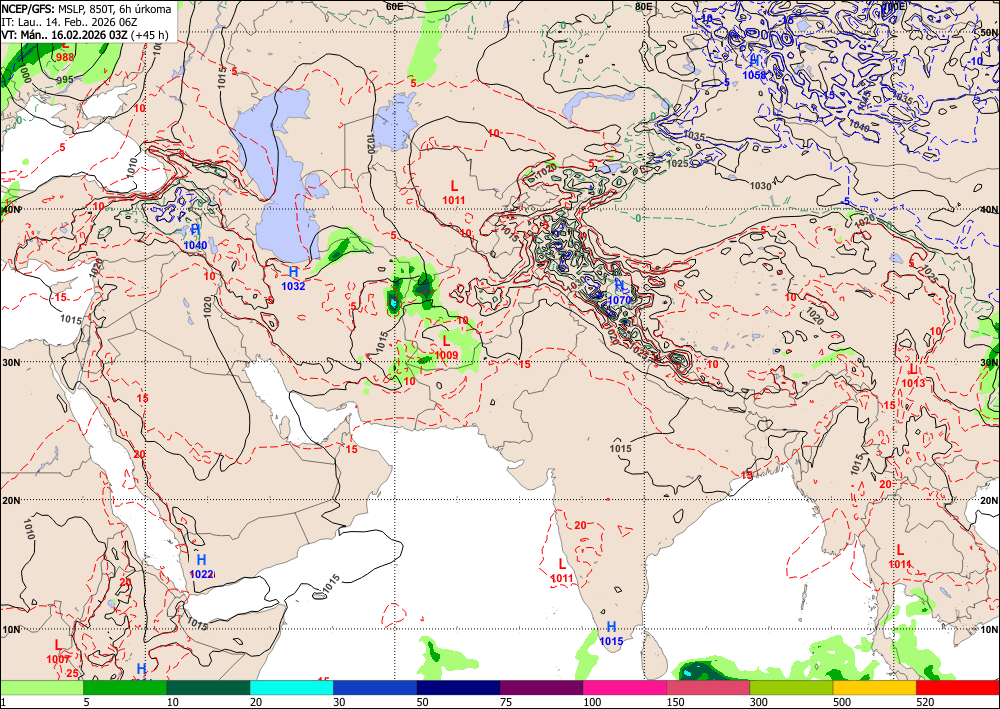Select the blue 30–50 mm legend swatch

click(374, 688)
